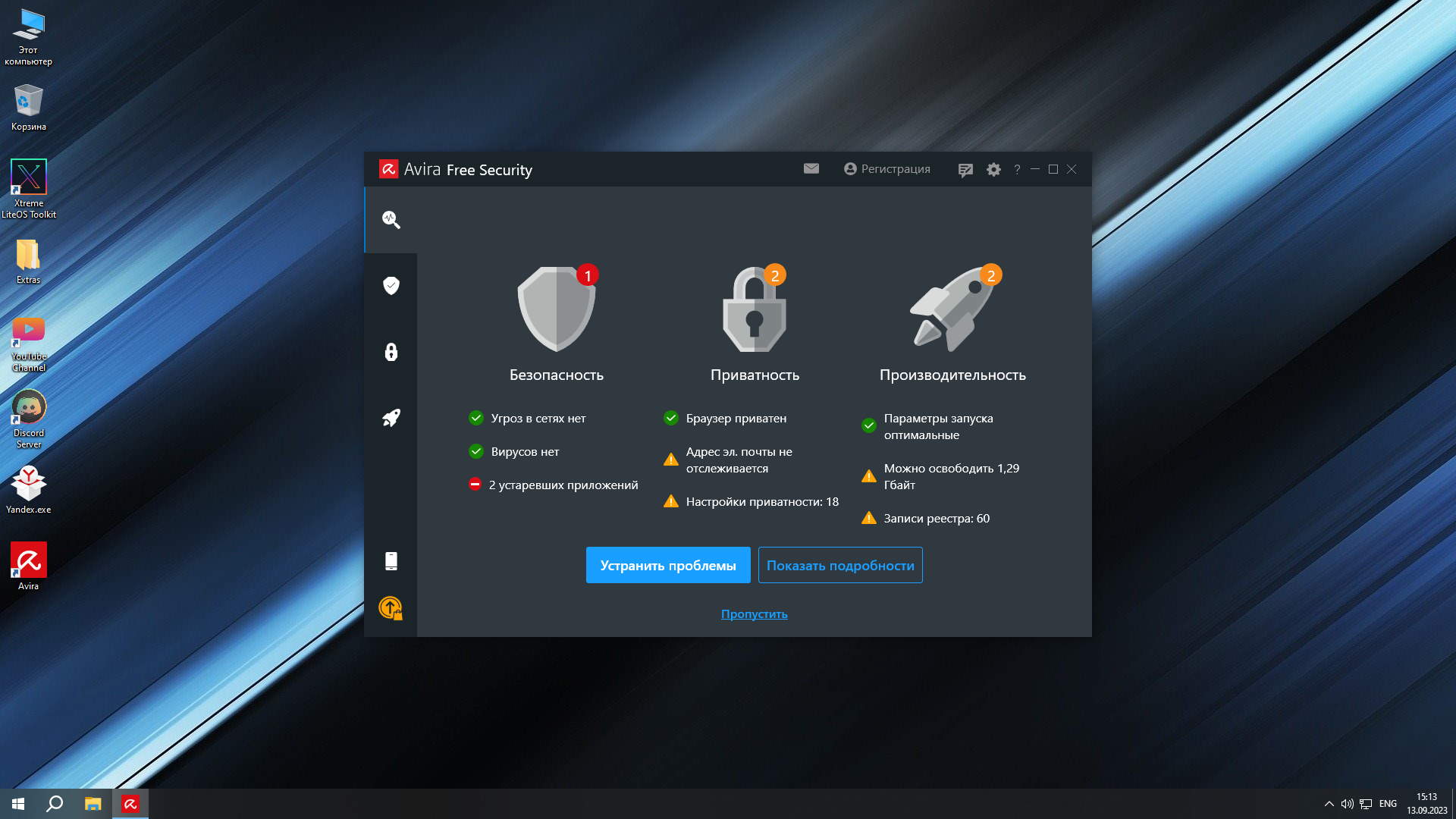Open the feedback chat icon
1456x819 pixels.
pos(965,170)
